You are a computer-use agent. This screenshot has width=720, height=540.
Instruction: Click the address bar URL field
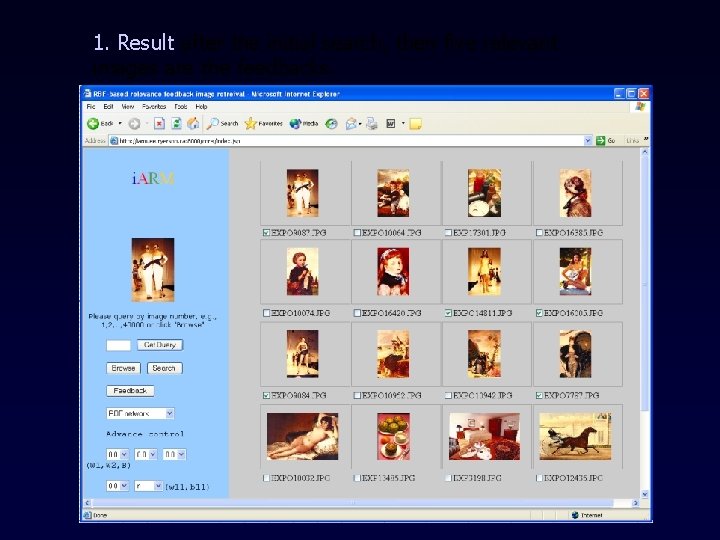351,141
